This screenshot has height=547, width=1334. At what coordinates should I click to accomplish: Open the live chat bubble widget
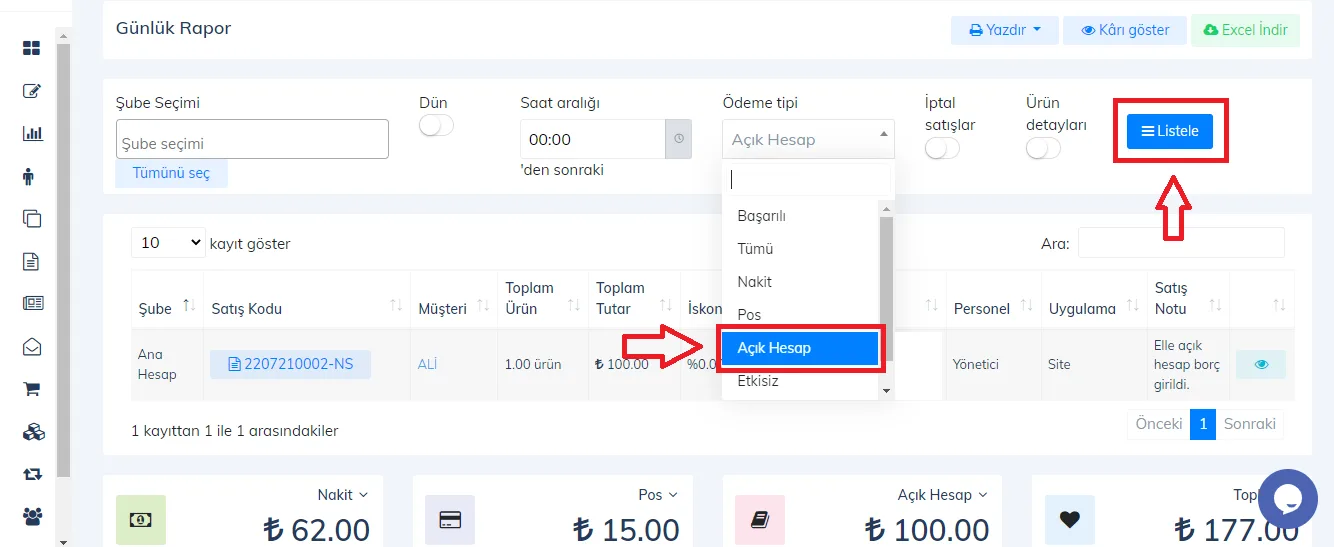click(1287, 498)
